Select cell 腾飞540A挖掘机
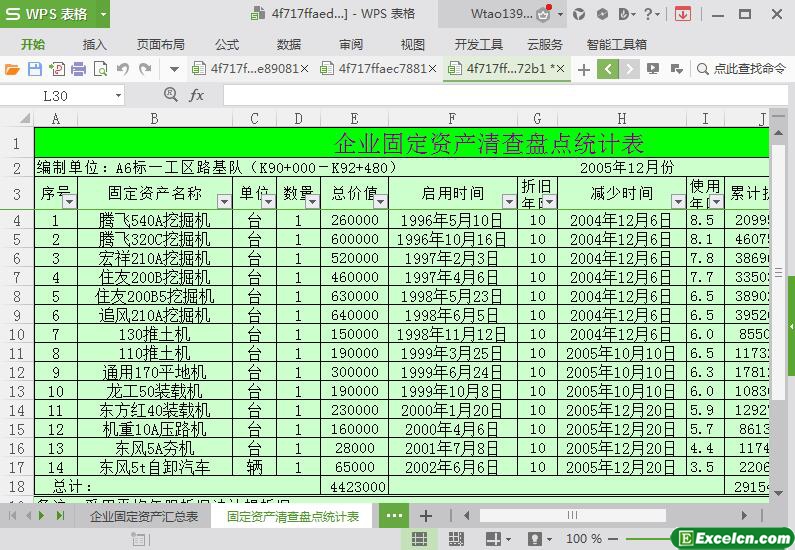This screenshot has height=550, width=795. 155,220
